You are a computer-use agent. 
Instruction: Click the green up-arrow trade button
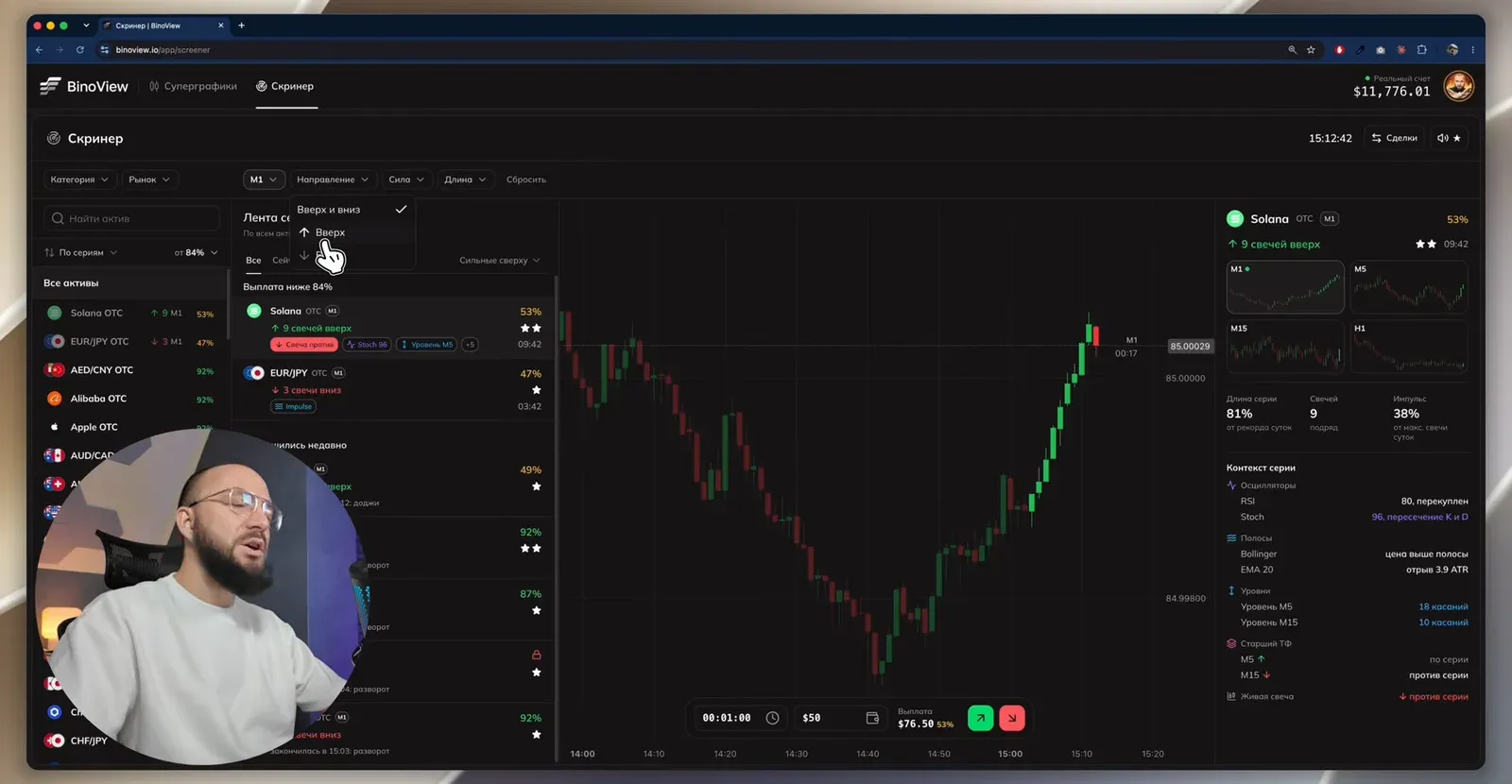tap(980, 718)
